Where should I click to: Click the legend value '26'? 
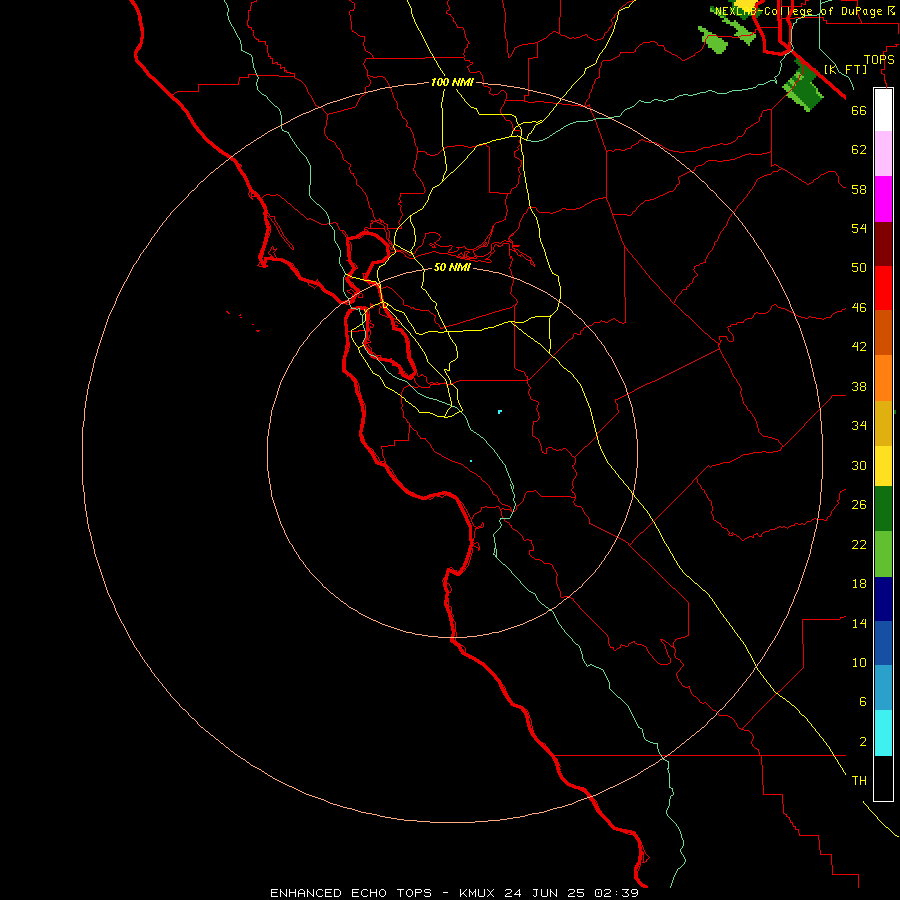859,505
